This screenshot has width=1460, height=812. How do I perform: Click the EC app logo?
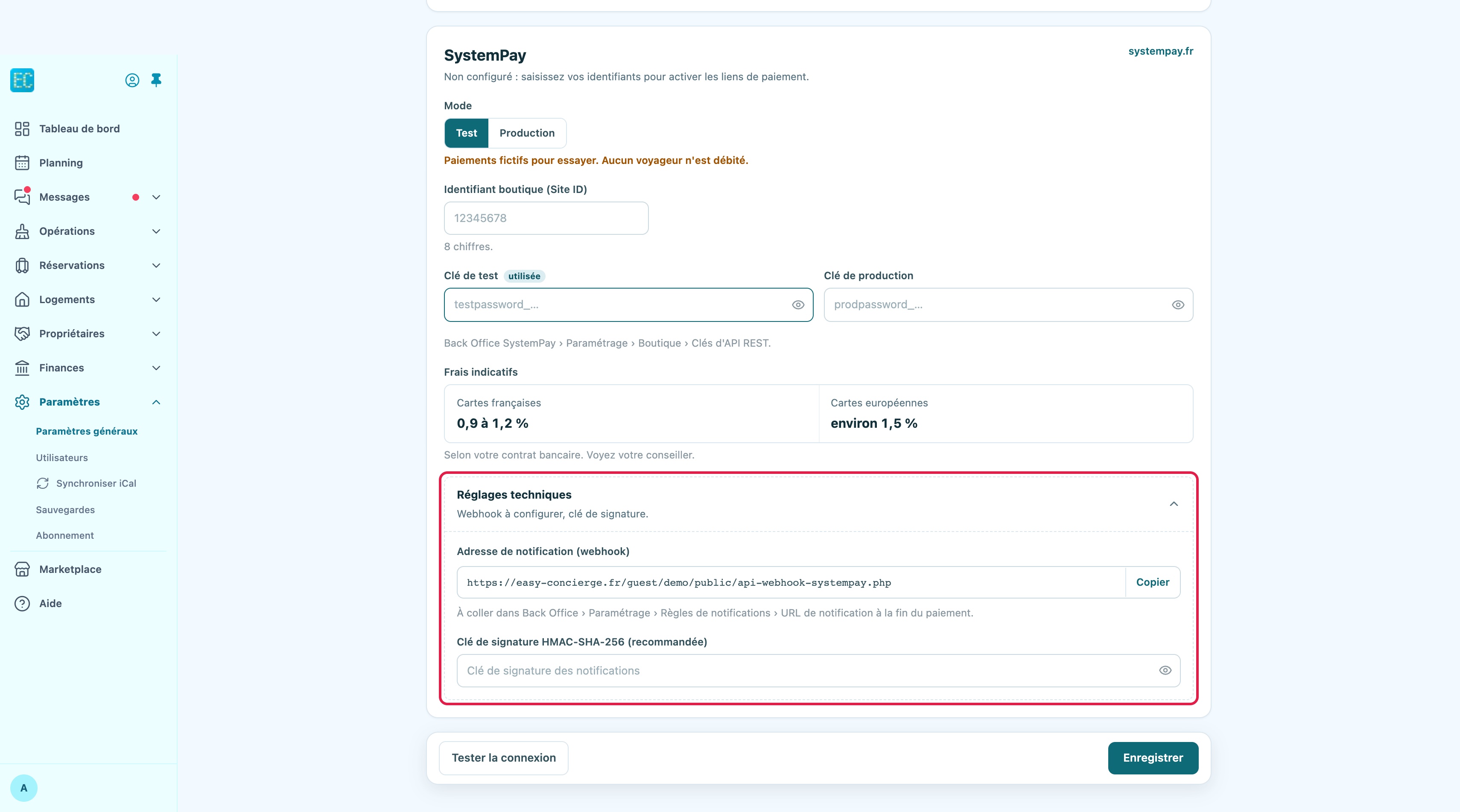point(22,80)
